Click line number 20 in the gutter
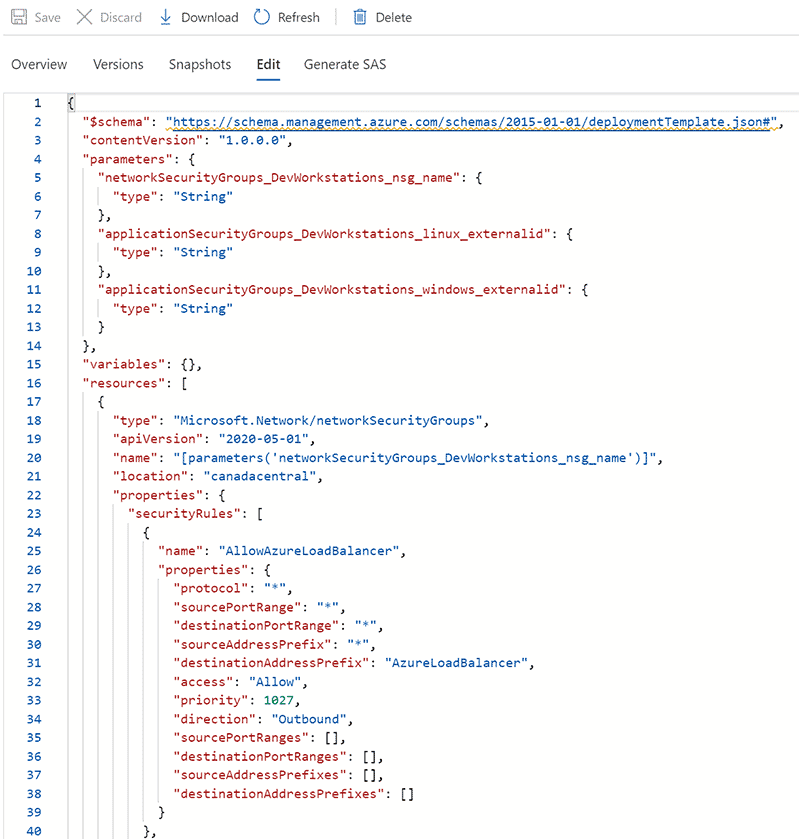Screen dimensions: 799x839 [34, 457]
